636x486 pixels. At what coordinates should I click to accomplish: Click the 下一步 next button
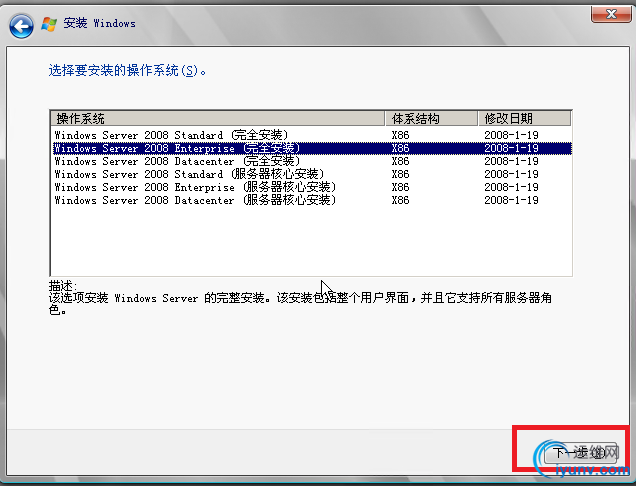pos(581,453)
